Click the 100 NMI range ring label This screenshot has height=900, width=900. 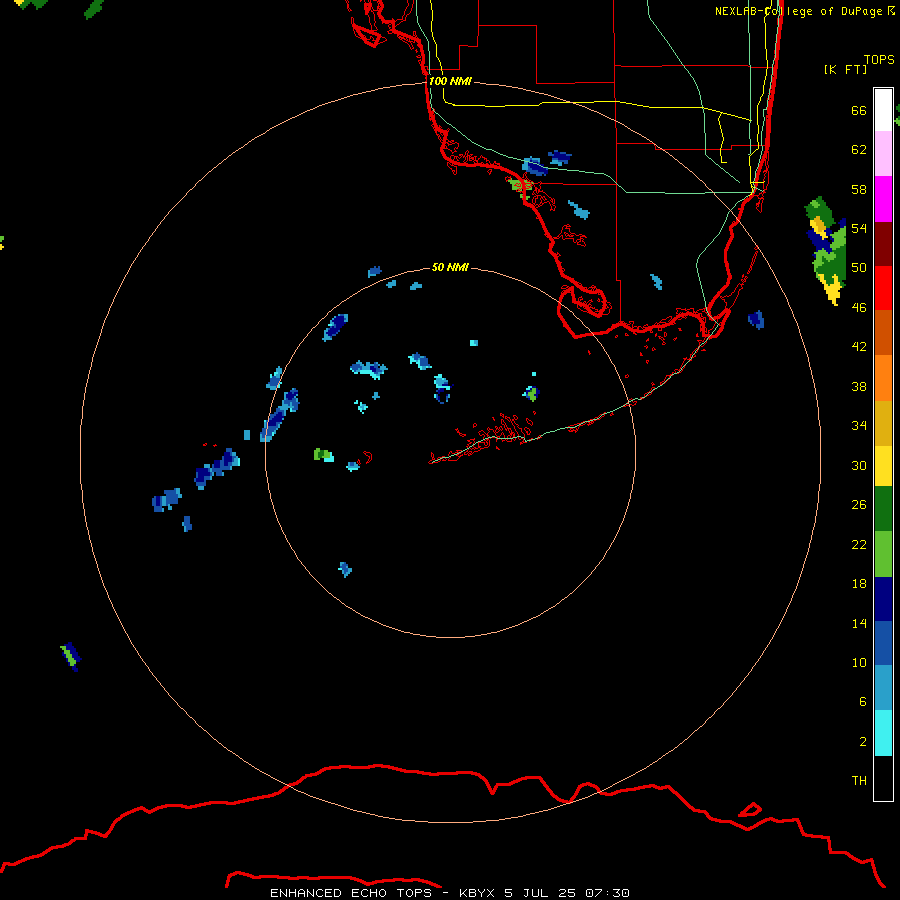[450, 81]
